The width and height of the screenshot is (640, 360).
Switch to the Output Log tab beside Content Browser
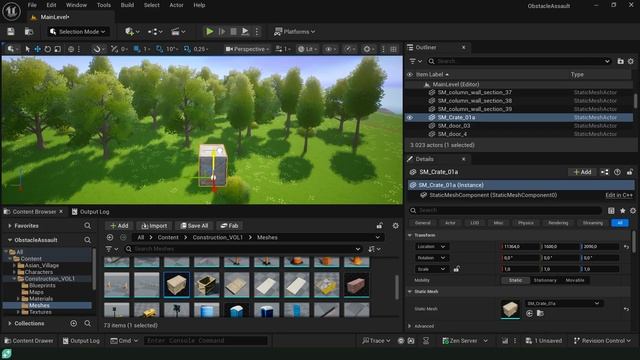click(91, 211)
